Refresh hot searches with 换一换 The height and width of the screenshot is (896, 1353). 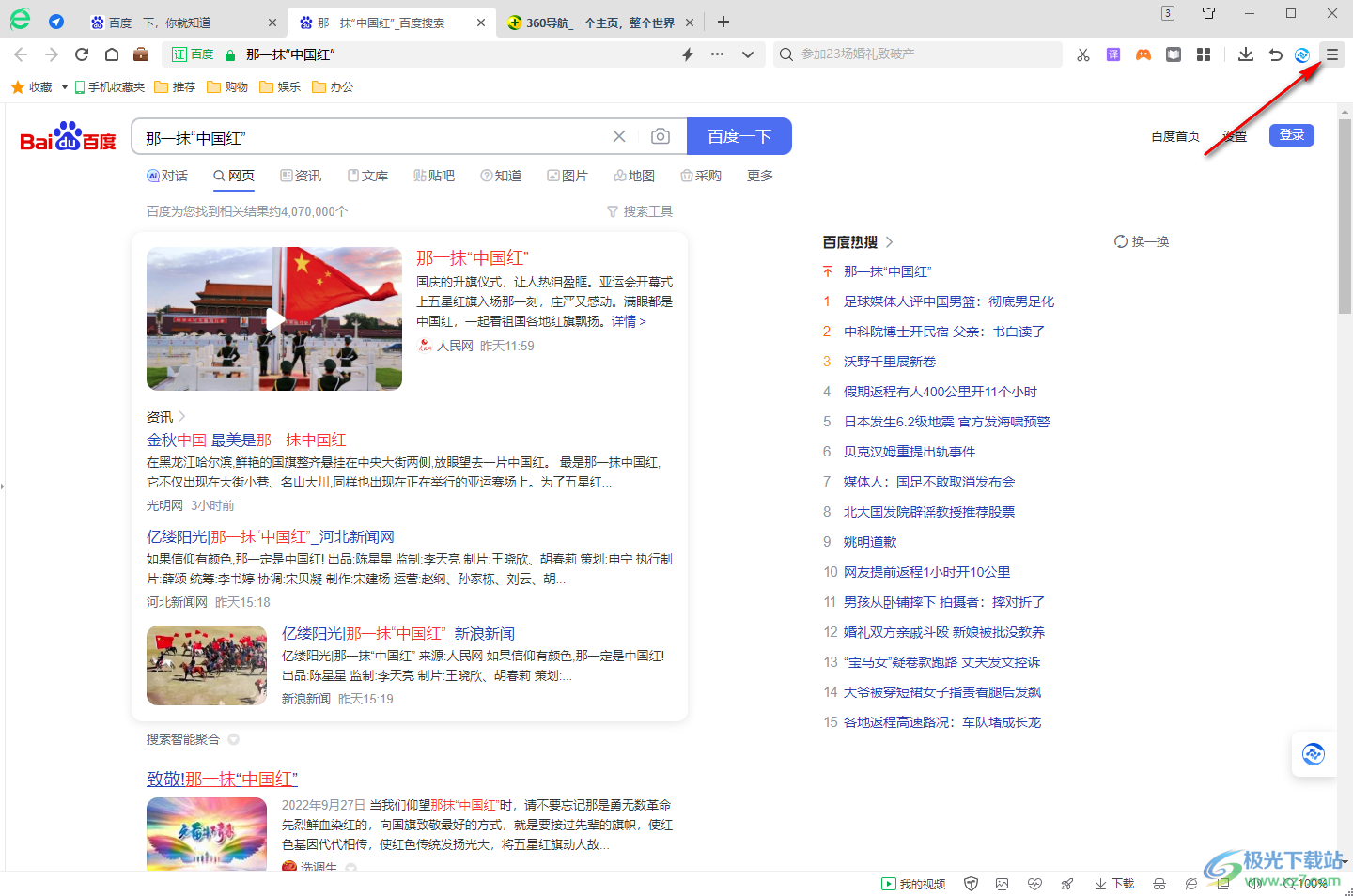tap(1142, 241)
